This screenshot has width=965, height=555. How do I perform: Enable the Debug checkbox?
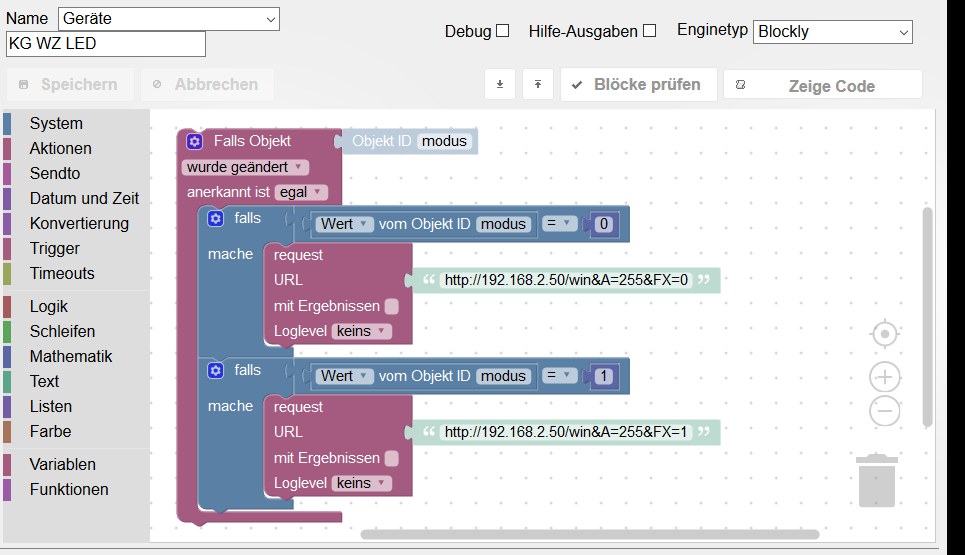(x=503, y=31)
